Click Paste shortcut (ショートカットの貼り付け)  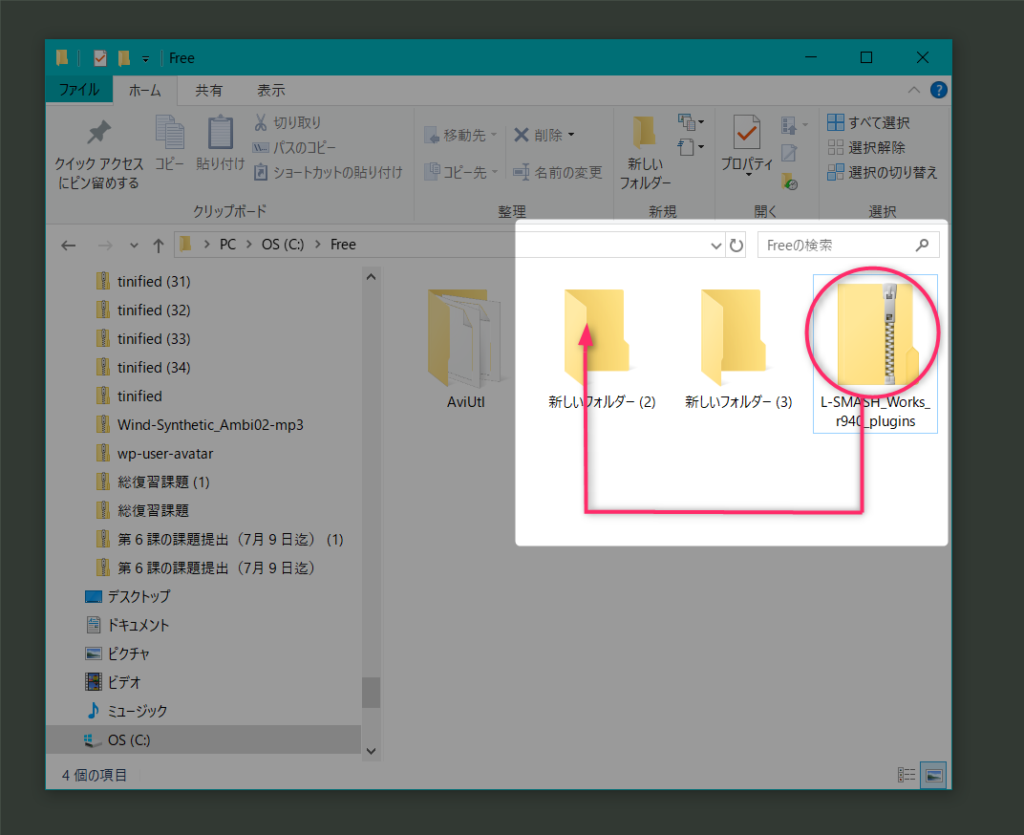pyautogui.click(x=328, y=172)
